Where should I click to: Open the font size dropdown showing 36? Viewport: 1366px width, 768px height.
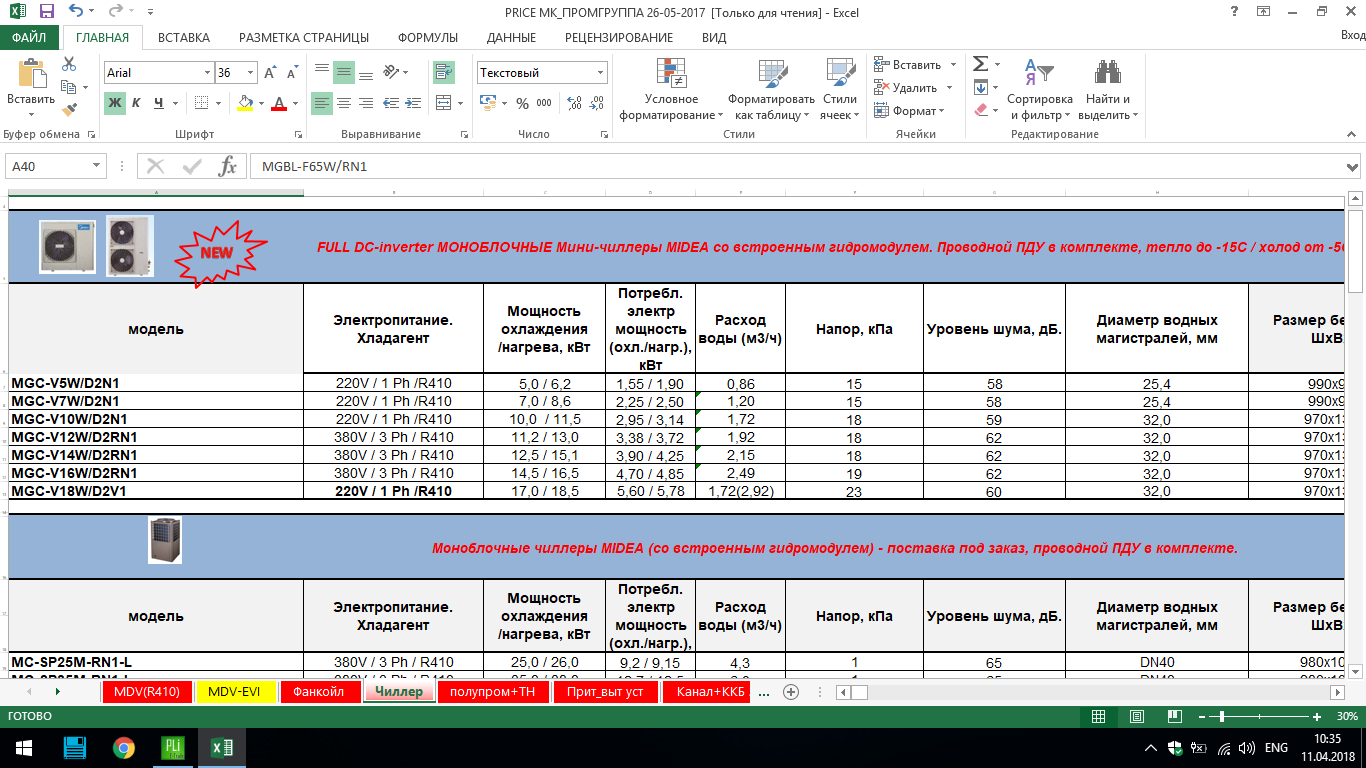click(x=251, y=73)
